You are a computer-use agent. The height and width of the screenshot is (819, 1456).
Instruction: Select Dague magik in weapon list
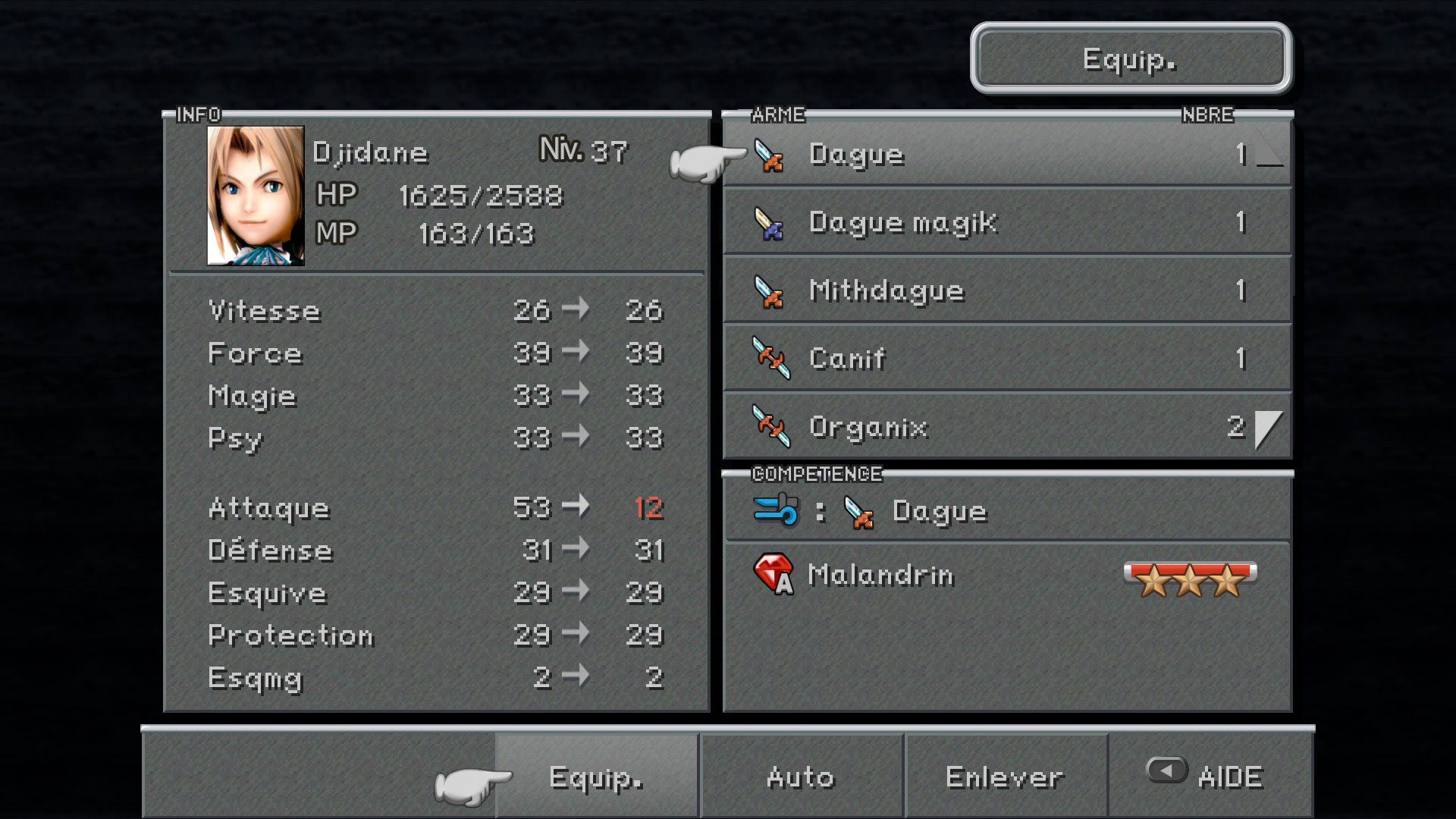click(1007, 222)
